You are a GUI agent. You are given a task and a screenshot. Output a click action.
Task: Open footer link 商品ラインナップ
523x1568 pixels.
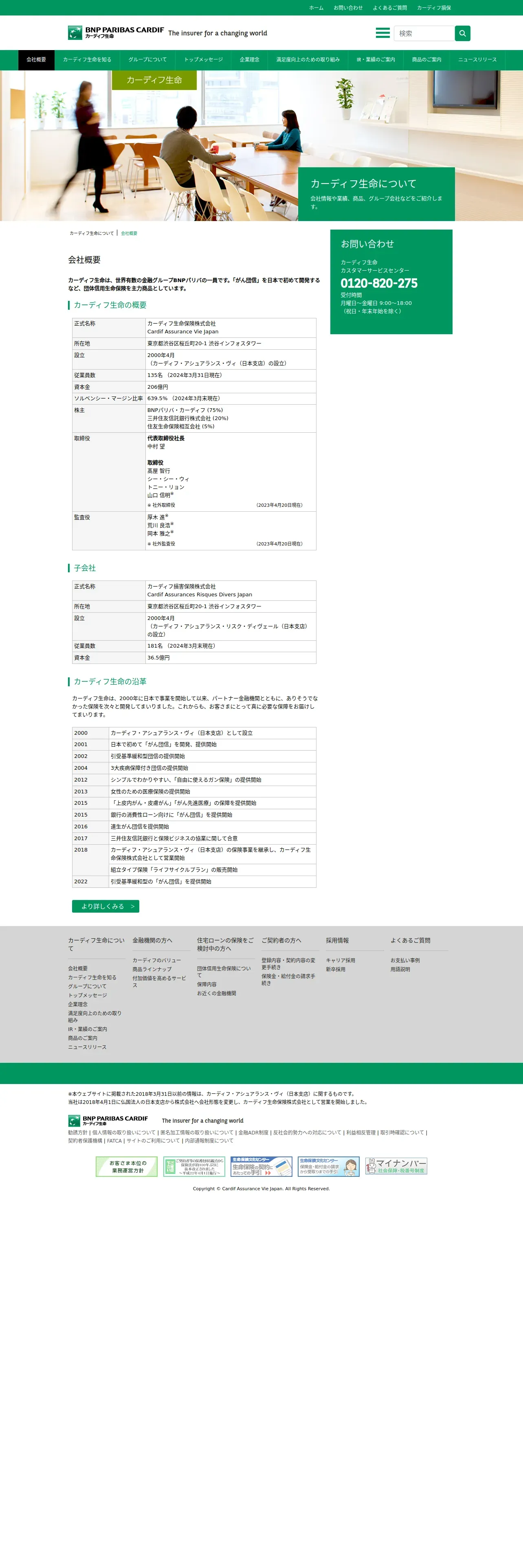152,970
